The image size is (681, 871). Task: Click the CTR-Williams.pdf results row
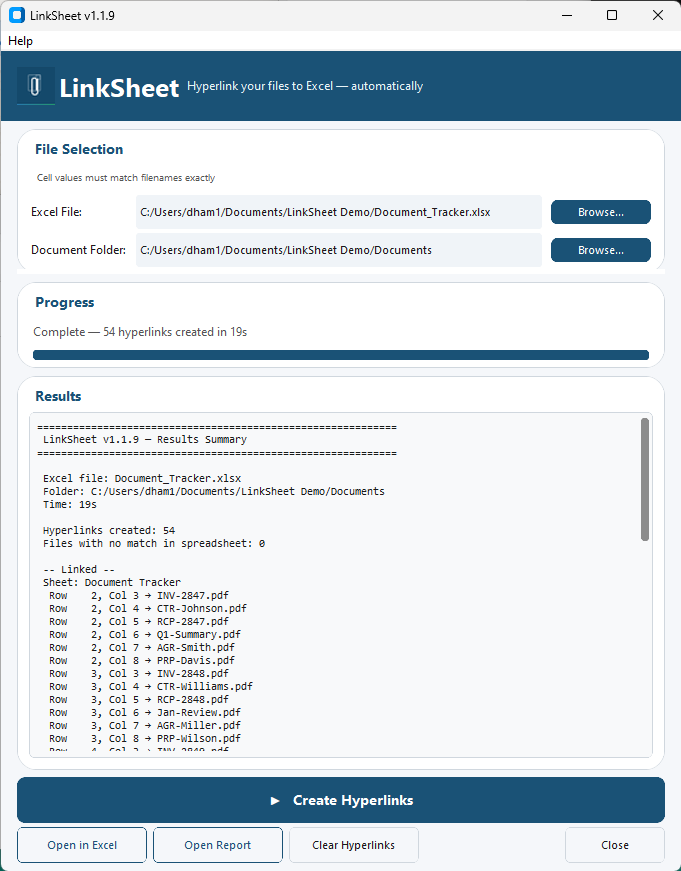(151, 687)
